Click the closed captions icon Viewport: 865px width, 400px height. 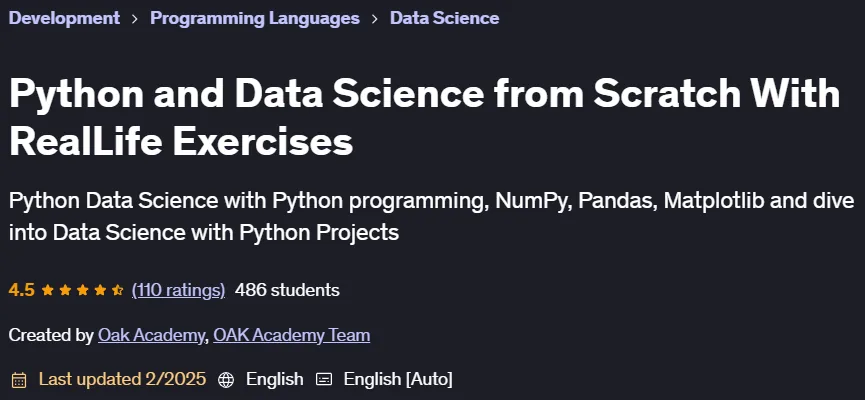[x=324, y=380]
